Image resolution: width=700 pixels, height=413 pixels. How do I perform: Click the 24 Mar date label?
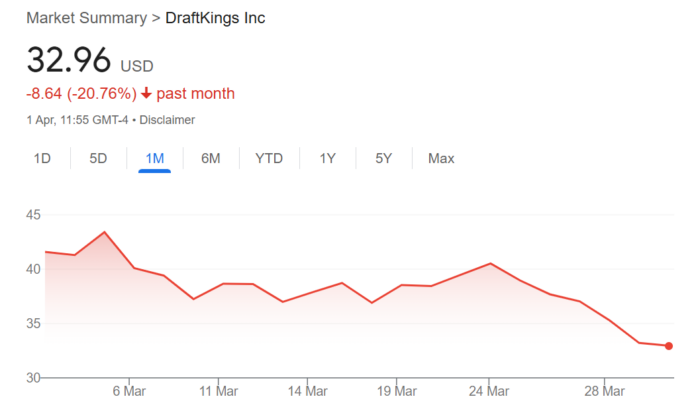[x=488, y=390]
